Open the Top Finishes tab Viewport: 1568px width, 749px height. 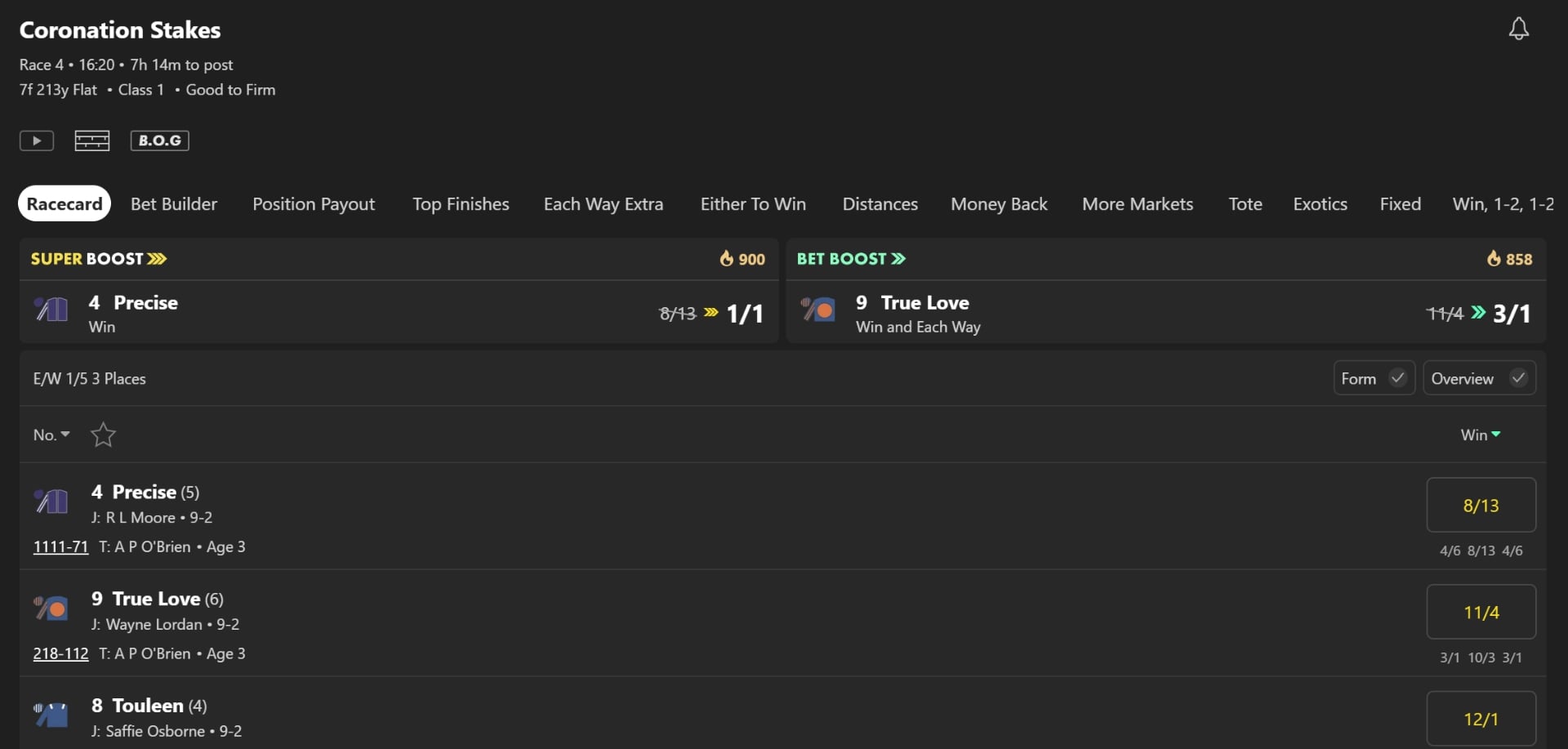[461, 204]
